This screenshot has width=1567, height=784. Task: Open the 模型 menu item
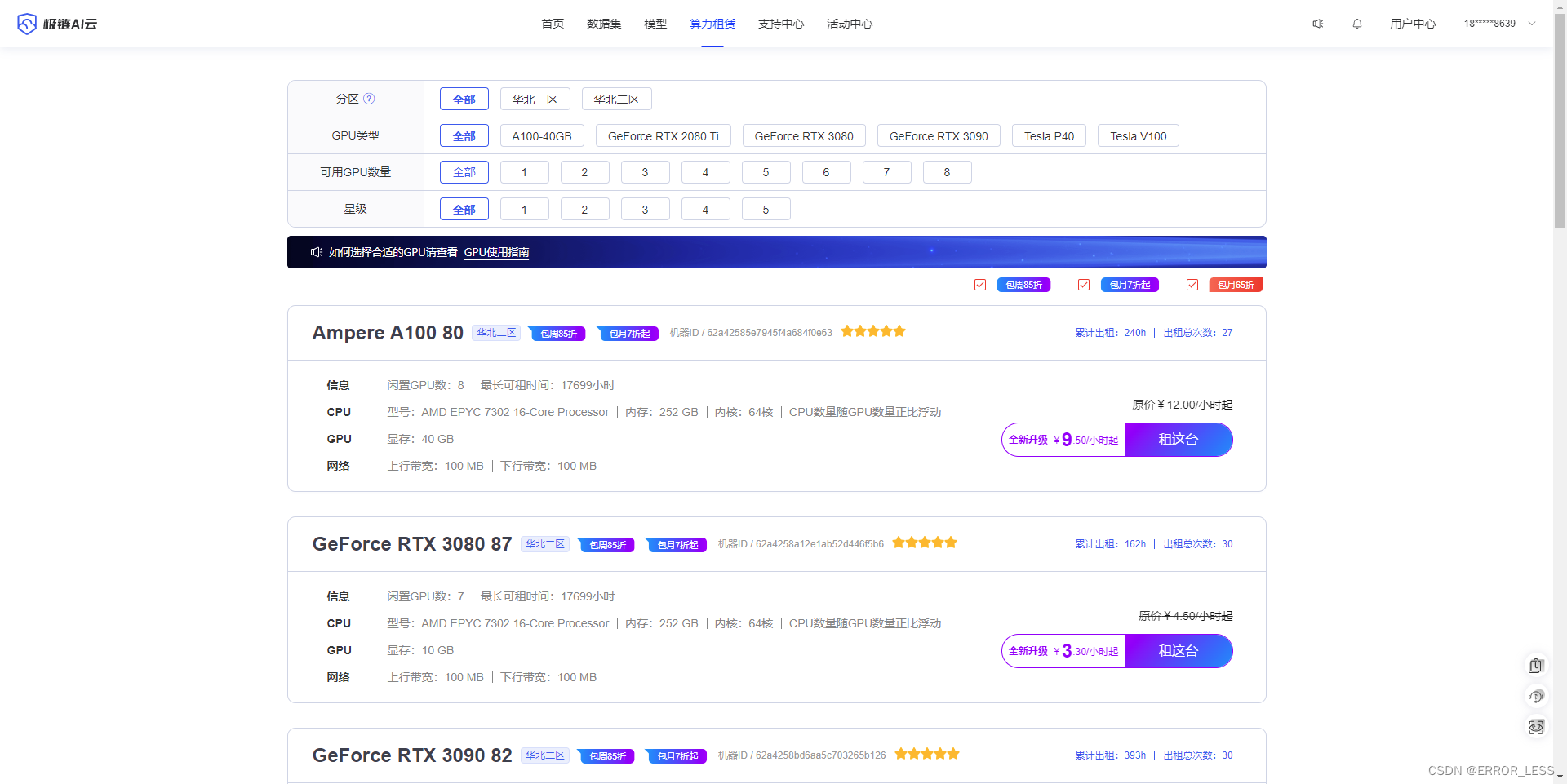pos(655,24)
